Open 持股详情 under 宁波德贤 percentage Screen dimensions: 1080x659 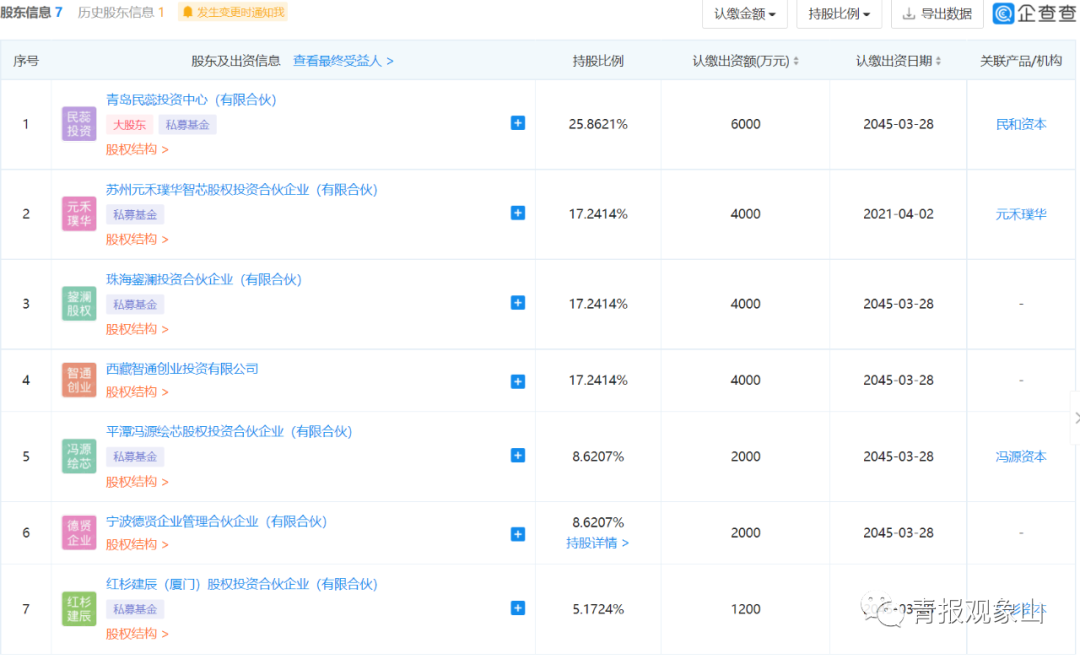(597, 543)
